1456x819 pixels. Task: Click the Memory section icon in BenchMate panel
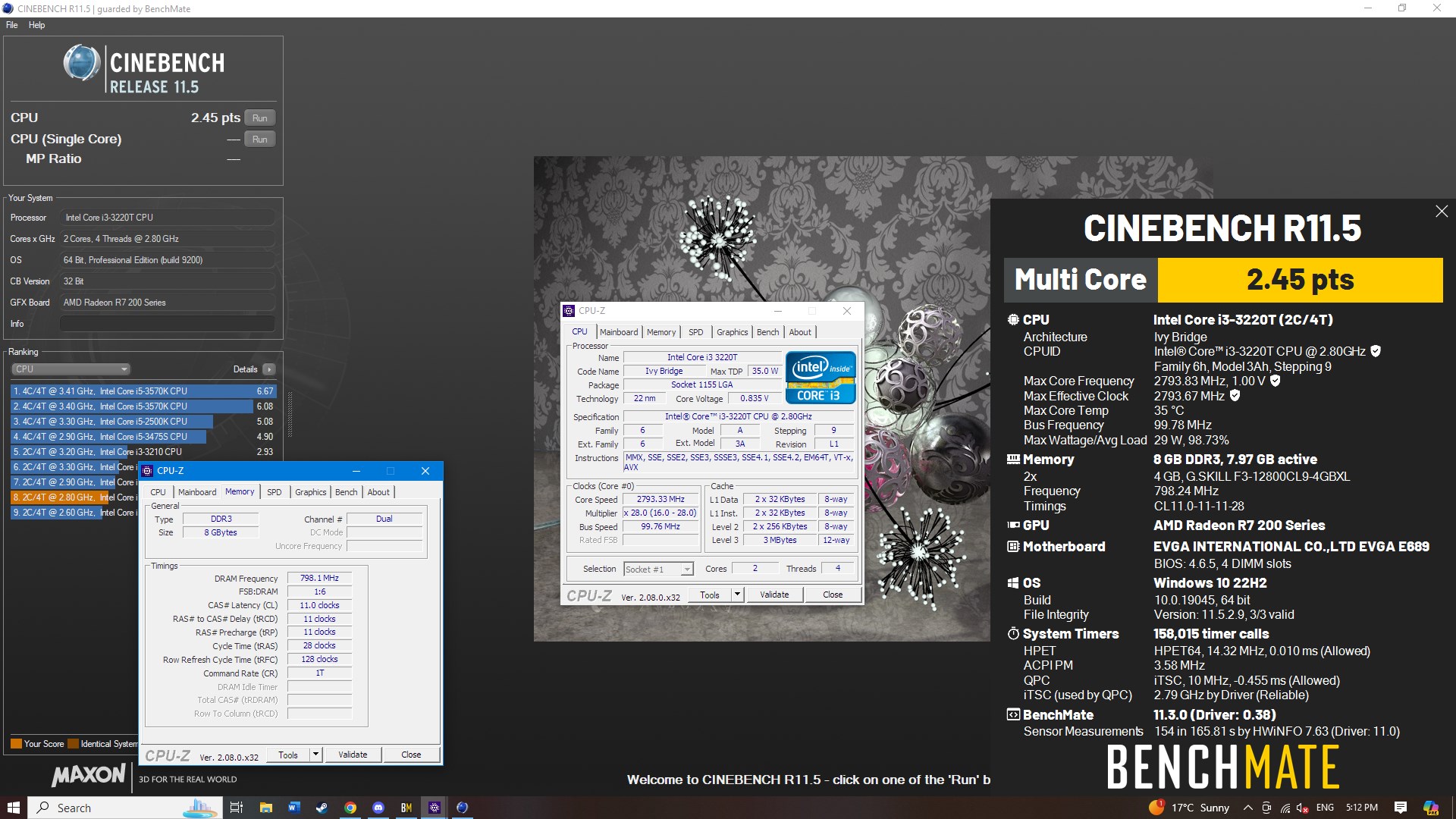point(1013,460)
